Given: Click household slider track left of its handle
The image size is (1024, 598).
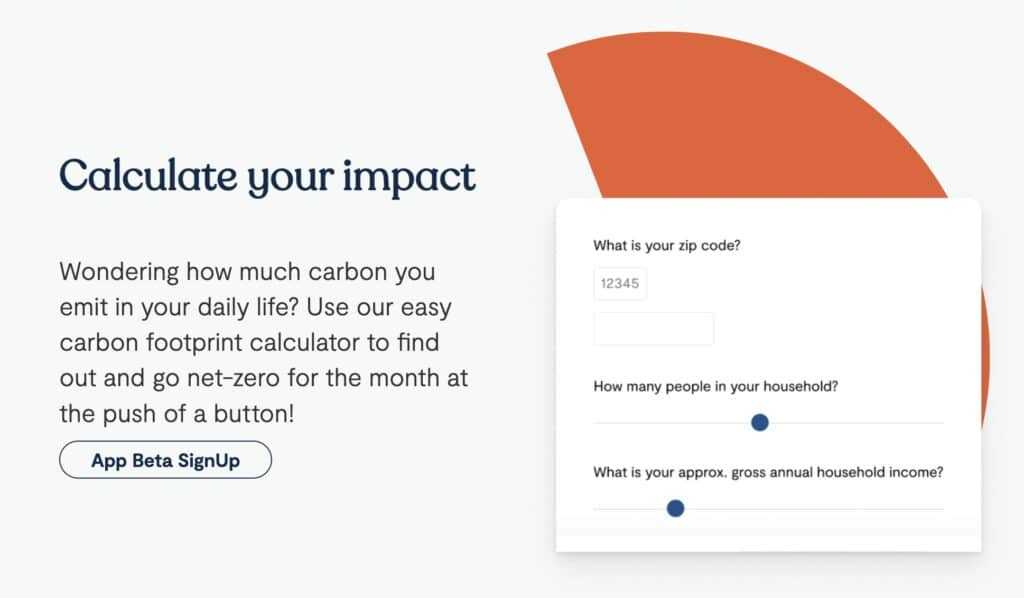Looking at the screenshot, I should click(672, 423).
